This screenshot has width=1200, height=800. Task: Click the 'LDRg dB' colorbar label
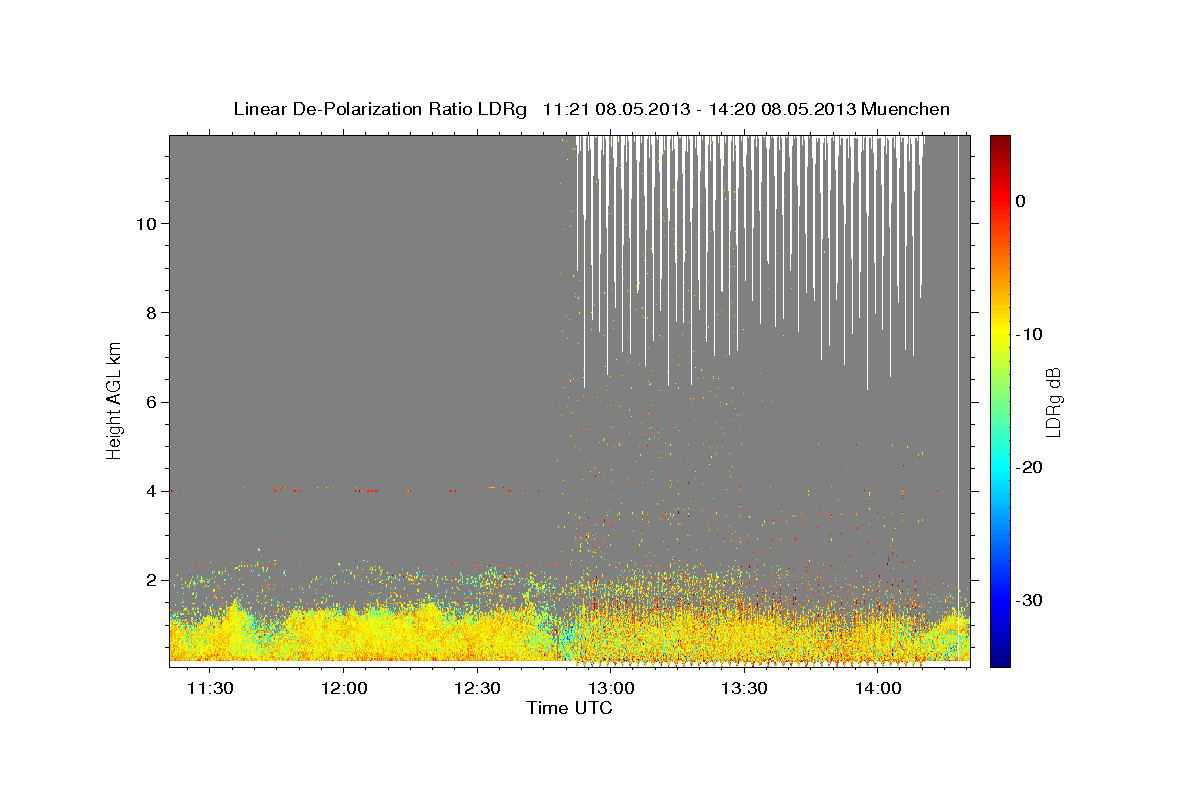click(x=1052, y=402)
